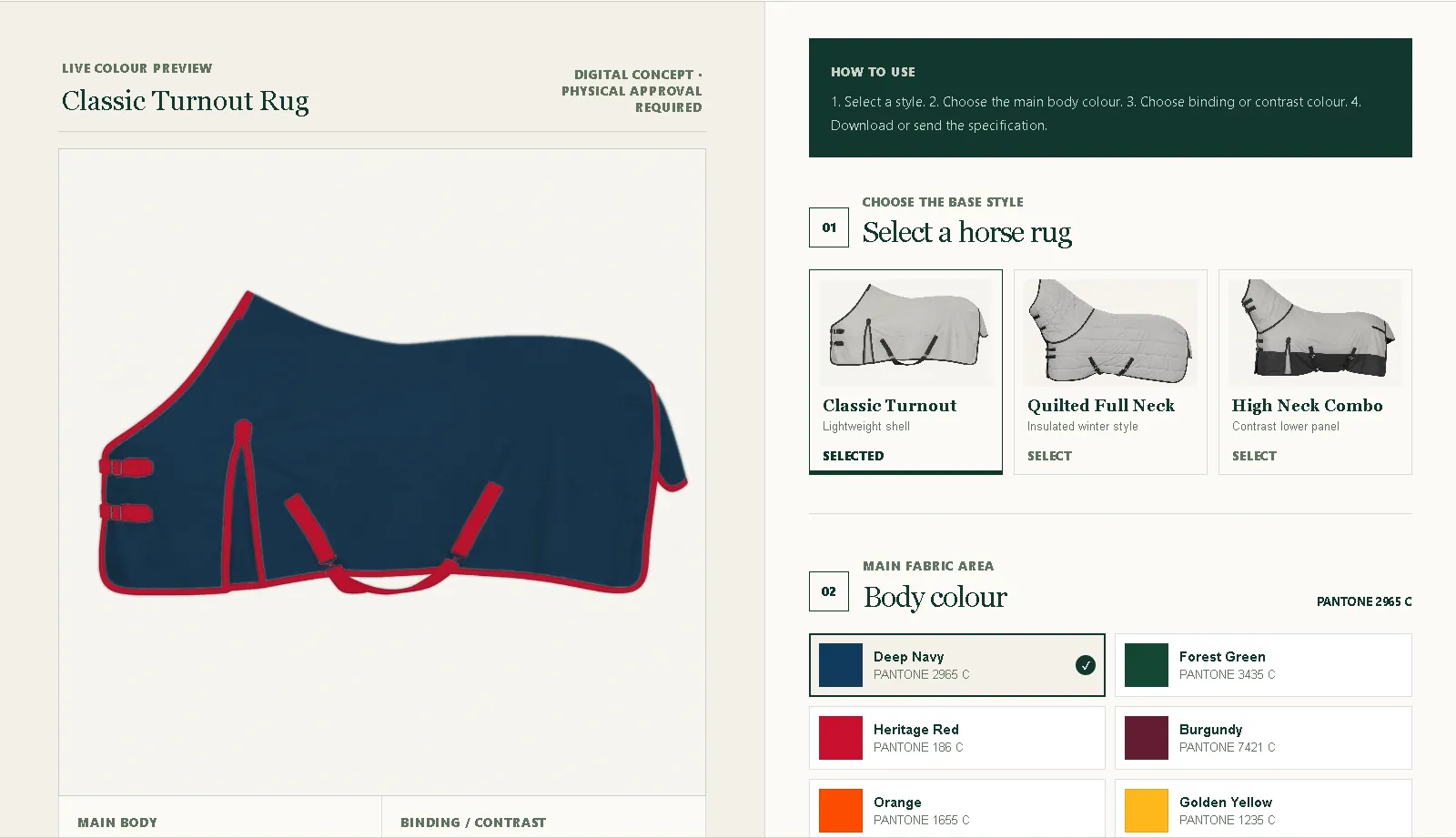This screenshot has height=838, width=1456.
Task: Click the LIVE COLOUR PREVIEW label
Action: 137,68
